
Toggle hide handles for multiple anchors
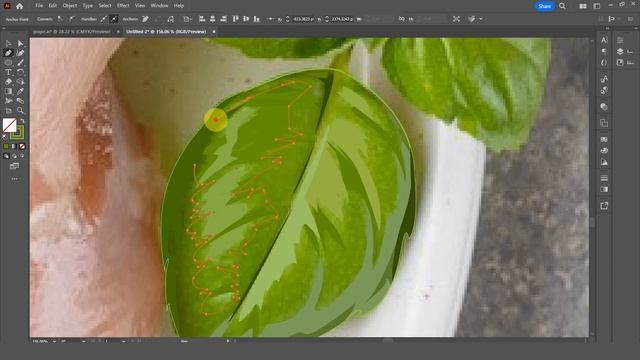pos(114,19)
